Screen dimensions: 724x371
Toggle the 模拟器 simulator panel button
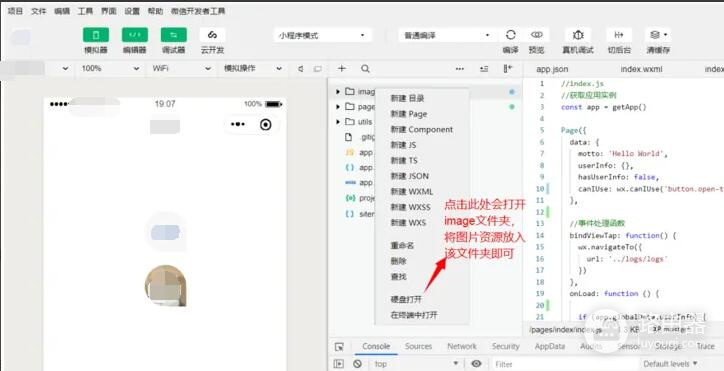tap(96, 35)
